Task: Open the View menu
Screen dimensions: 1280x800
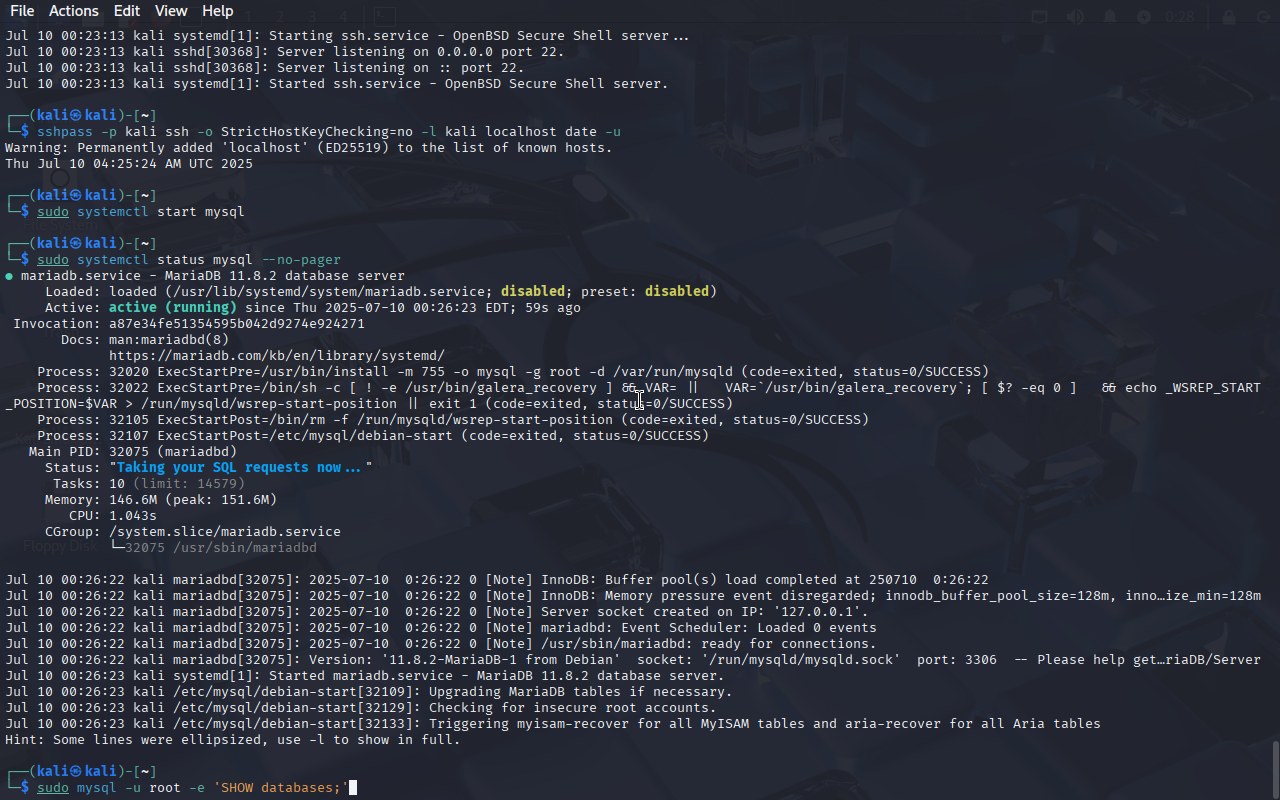Action: pos(171,11)
